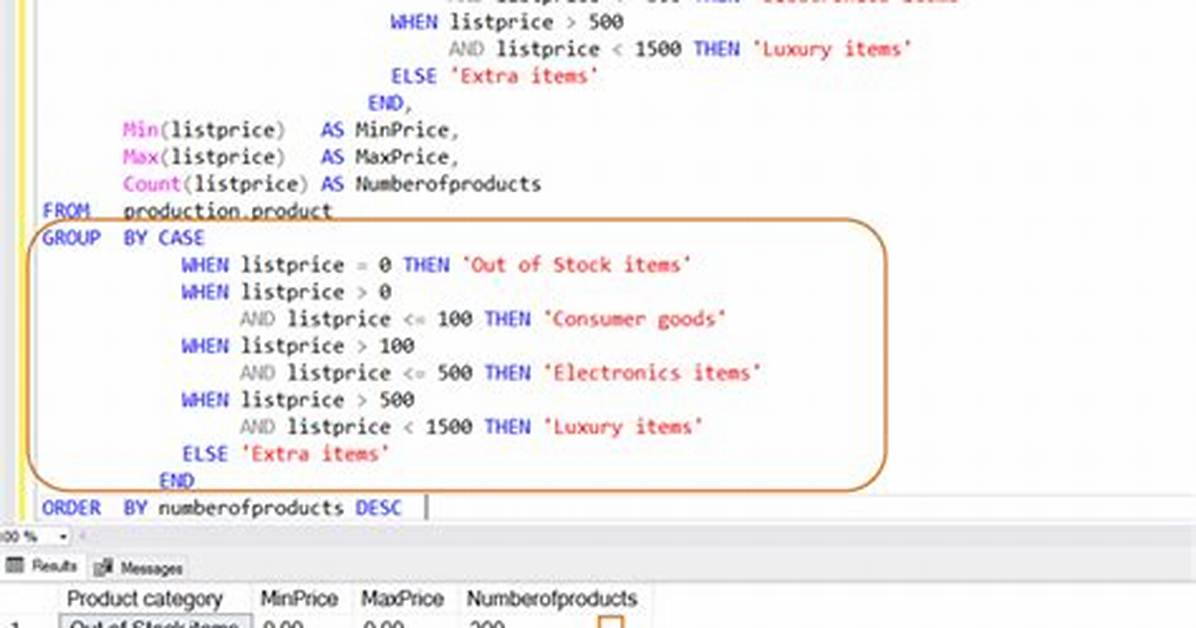Click the DESC keyword
The image size is (1196, 628).
pyautogui.click(x=378, y=507)
